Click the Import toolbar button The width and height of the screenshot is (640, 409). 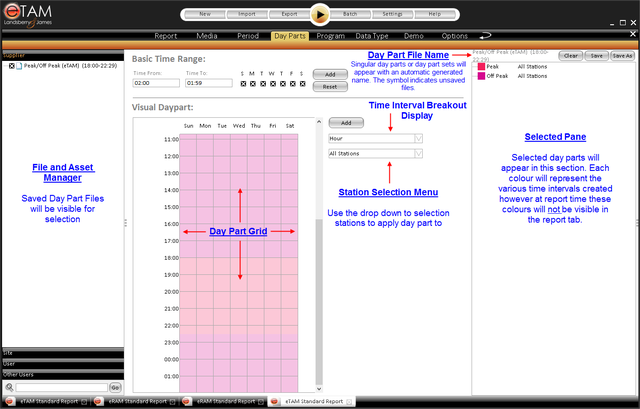point(247,14)
